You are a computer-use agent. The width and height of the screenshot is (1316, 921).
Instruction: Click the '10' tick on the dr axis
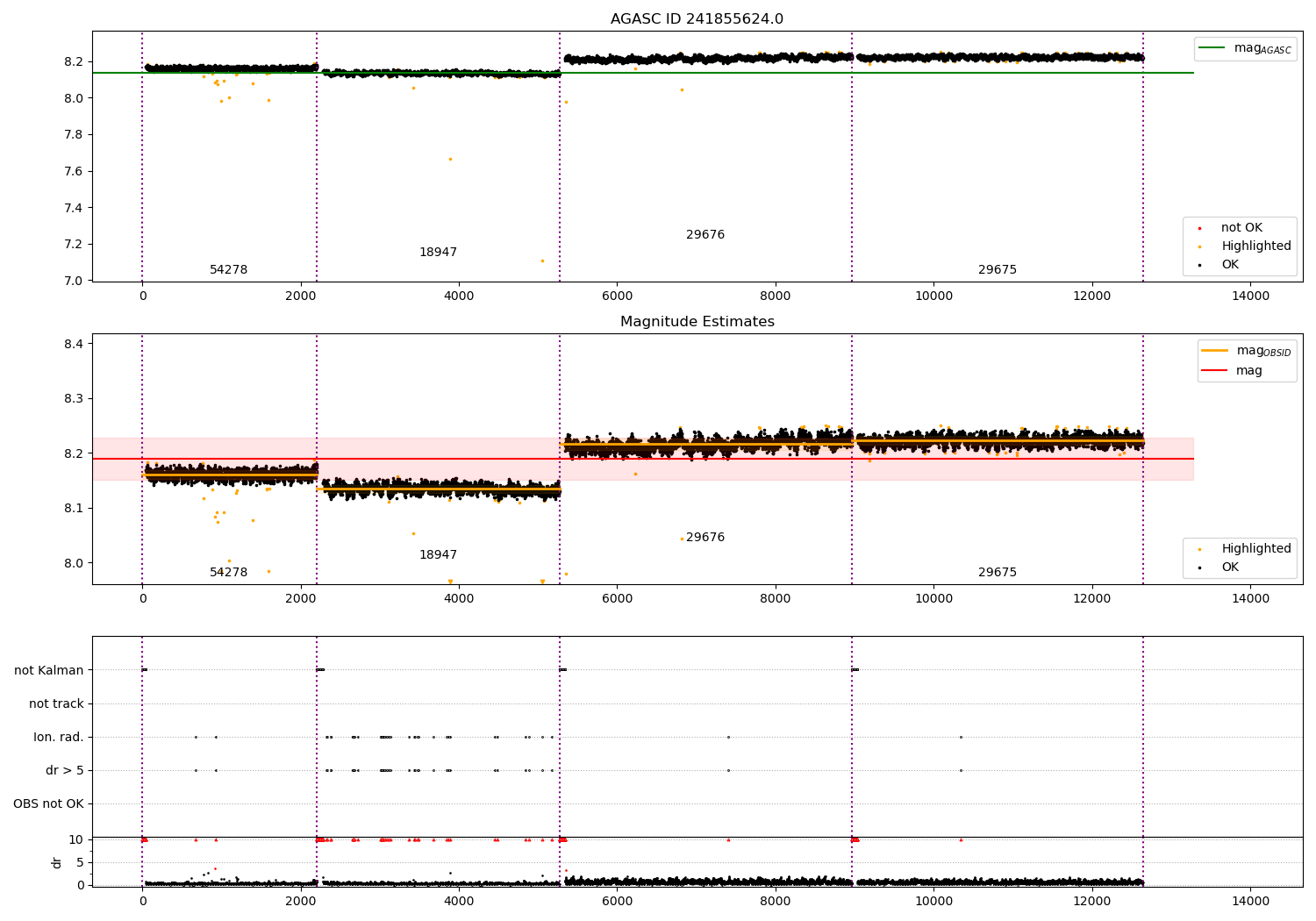[76, 840]
